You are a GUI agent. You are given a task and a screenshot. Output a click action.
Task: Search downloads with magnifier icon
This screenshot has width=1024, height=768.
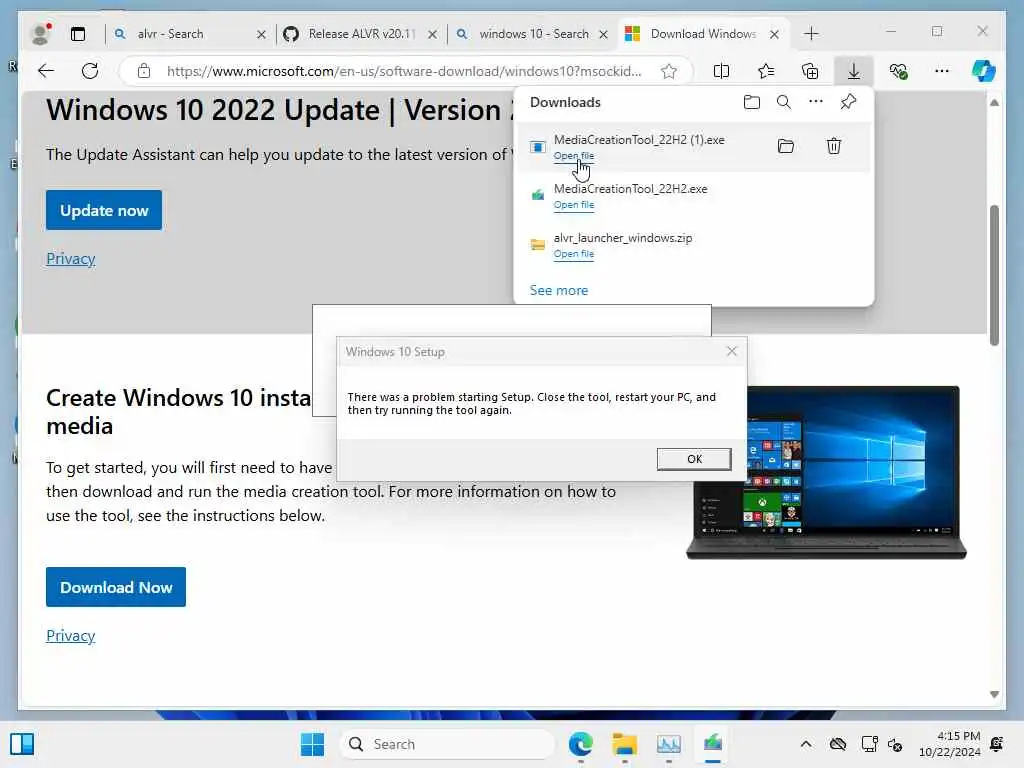[x=784, y=102]
